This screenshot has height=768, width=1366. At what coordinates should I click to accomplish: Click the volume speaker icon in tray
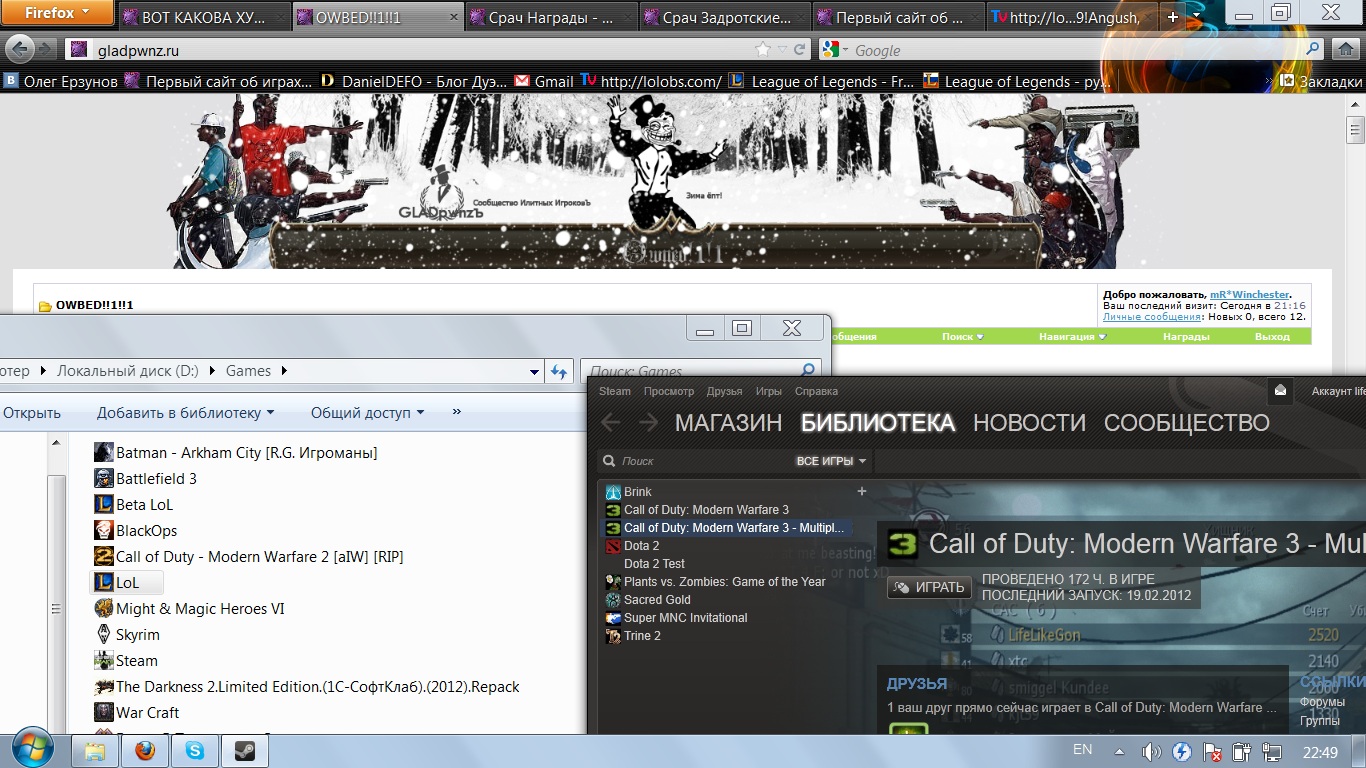pos(1151,751)
